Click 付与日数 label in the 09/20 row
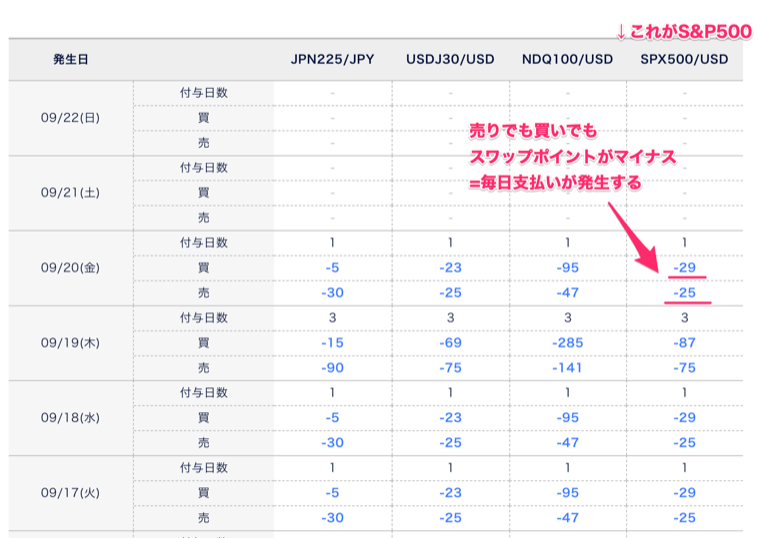The height and width of the screenshot is (538, 760). [x=204, y=243]
